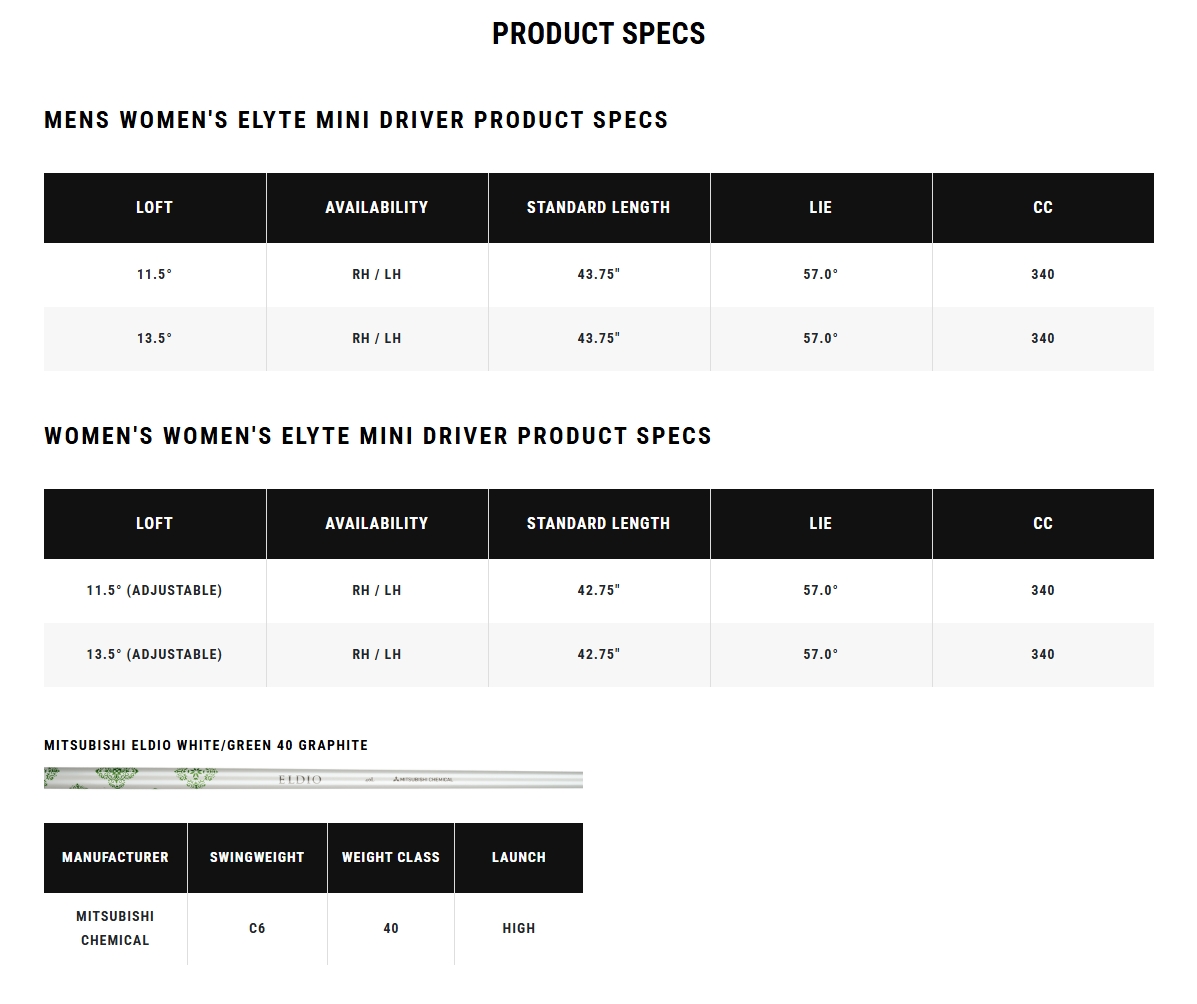Click the Mens Elyte Mini Driver specs heading
This screenshot has width=1197, height=1004.
pos(356,120)
